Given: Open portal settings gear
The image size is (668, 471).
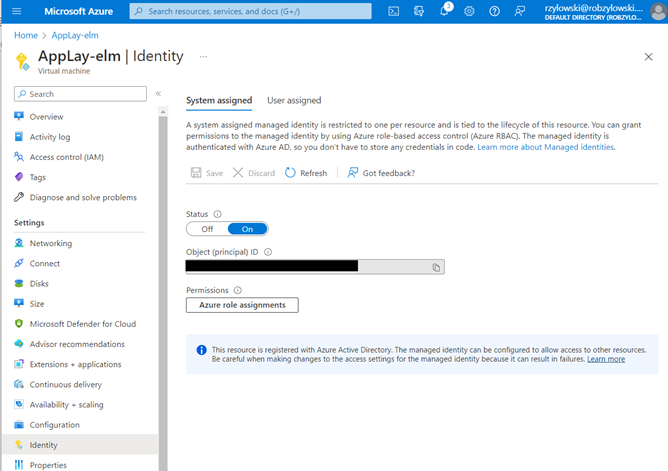Looking at the screenshot, I should point(469,11).
